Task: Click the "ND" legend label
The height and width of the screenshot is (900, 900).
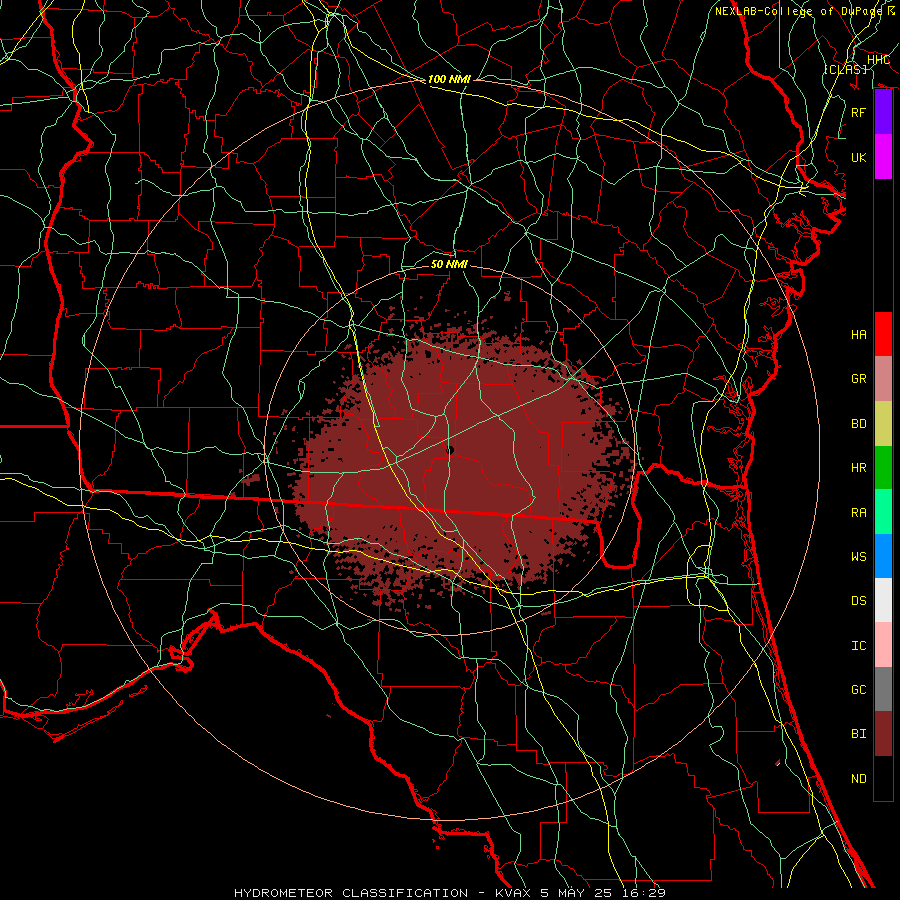Action: click(x=859, y=778)
